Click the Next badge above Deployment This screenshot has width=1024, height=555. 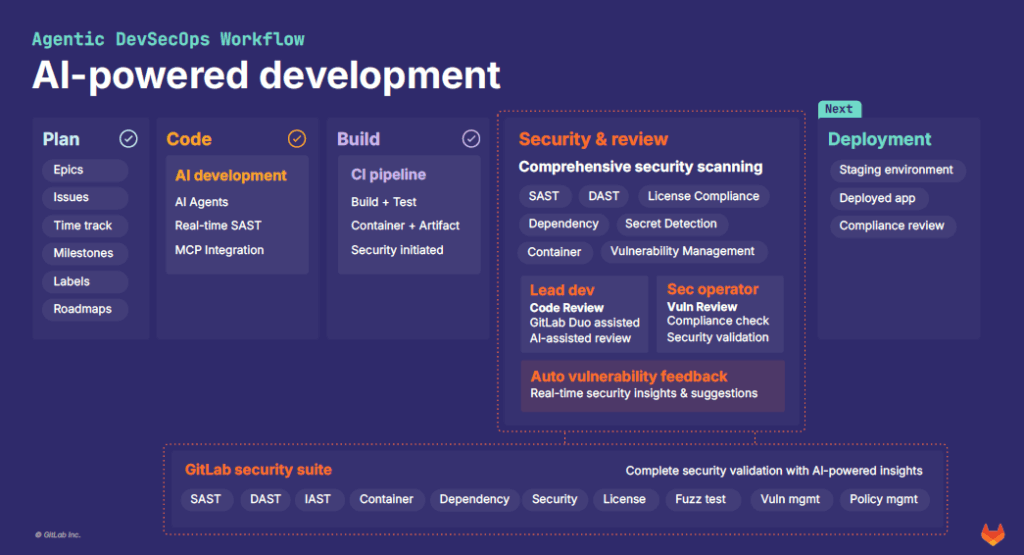click(839, 109)
